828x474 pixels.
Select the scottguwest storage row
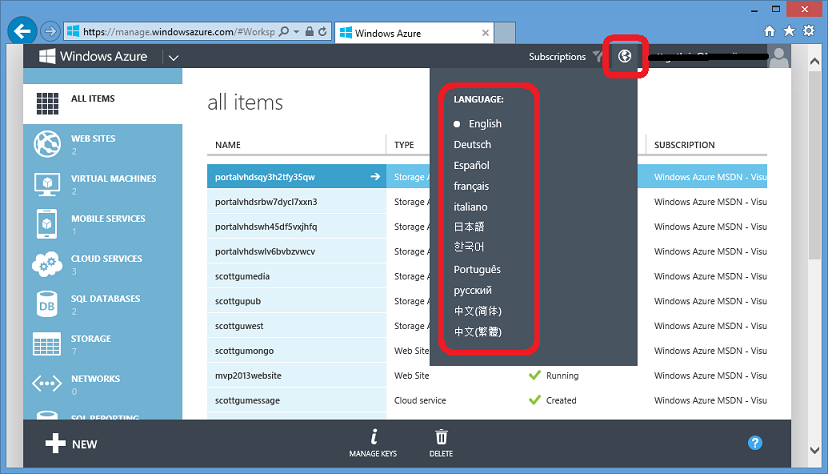296,326
